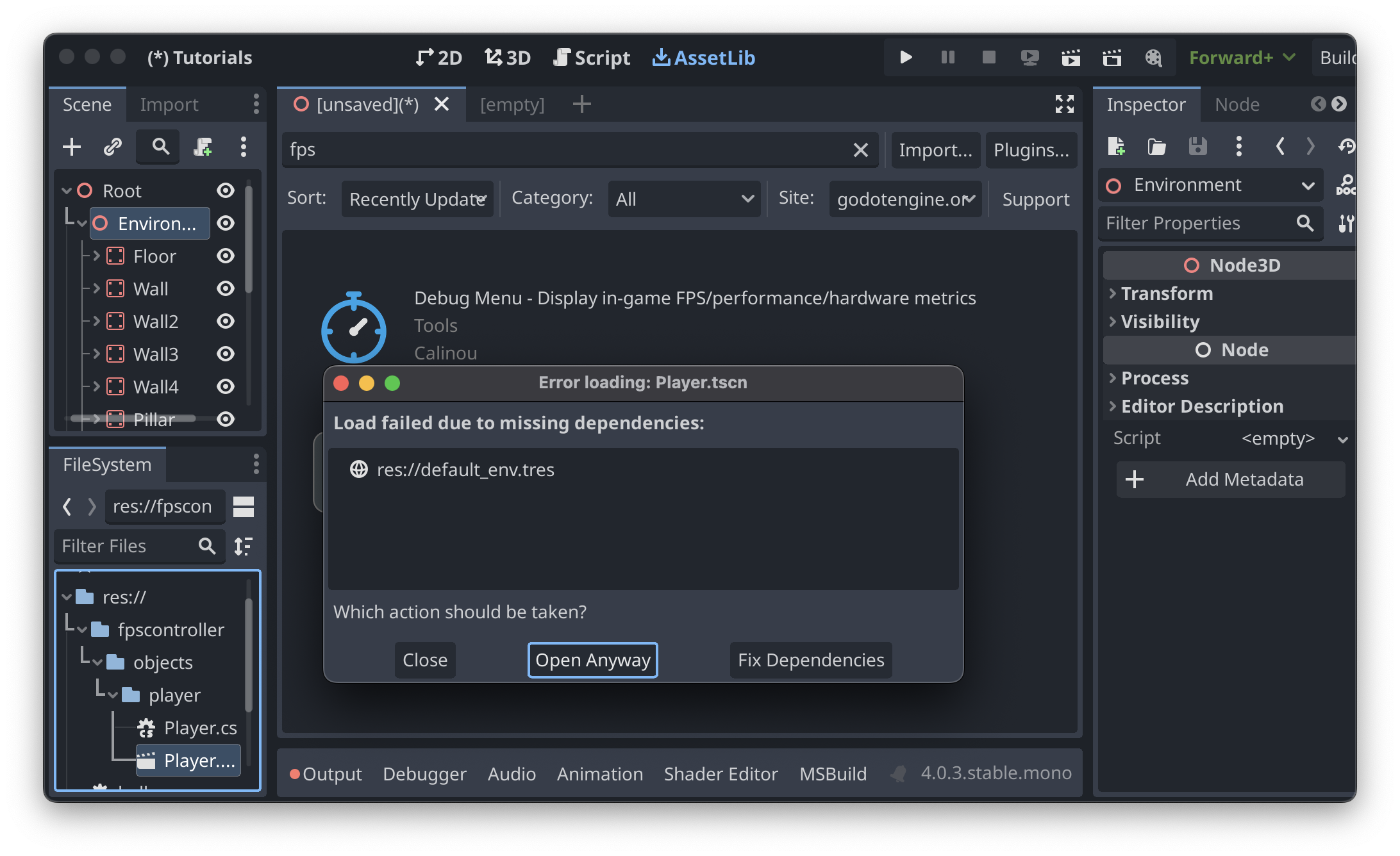Create a new resource in the Inspector
Image resolution: width=1400 pixels, height=856 pixels.
[1116, 147]
